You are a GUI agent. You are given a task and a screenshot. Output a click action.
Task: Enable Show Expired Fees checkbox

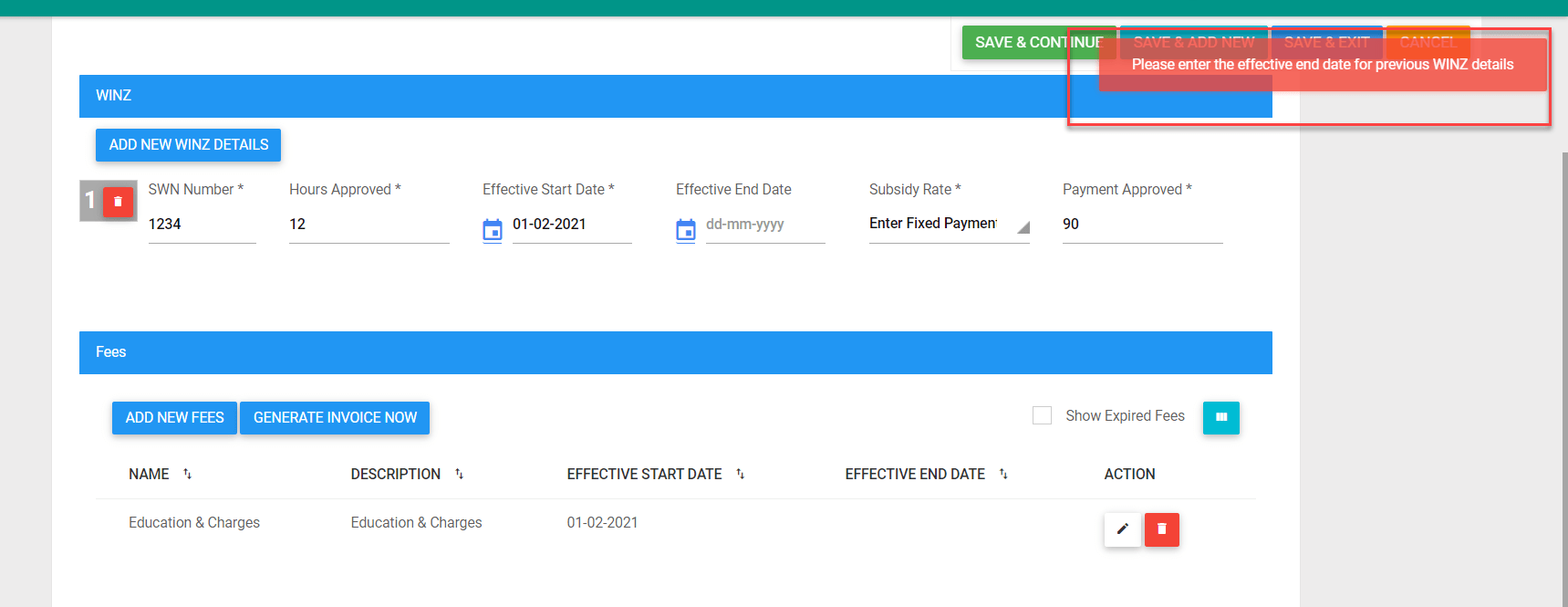pyautogui.click(x=1042, y=415)
